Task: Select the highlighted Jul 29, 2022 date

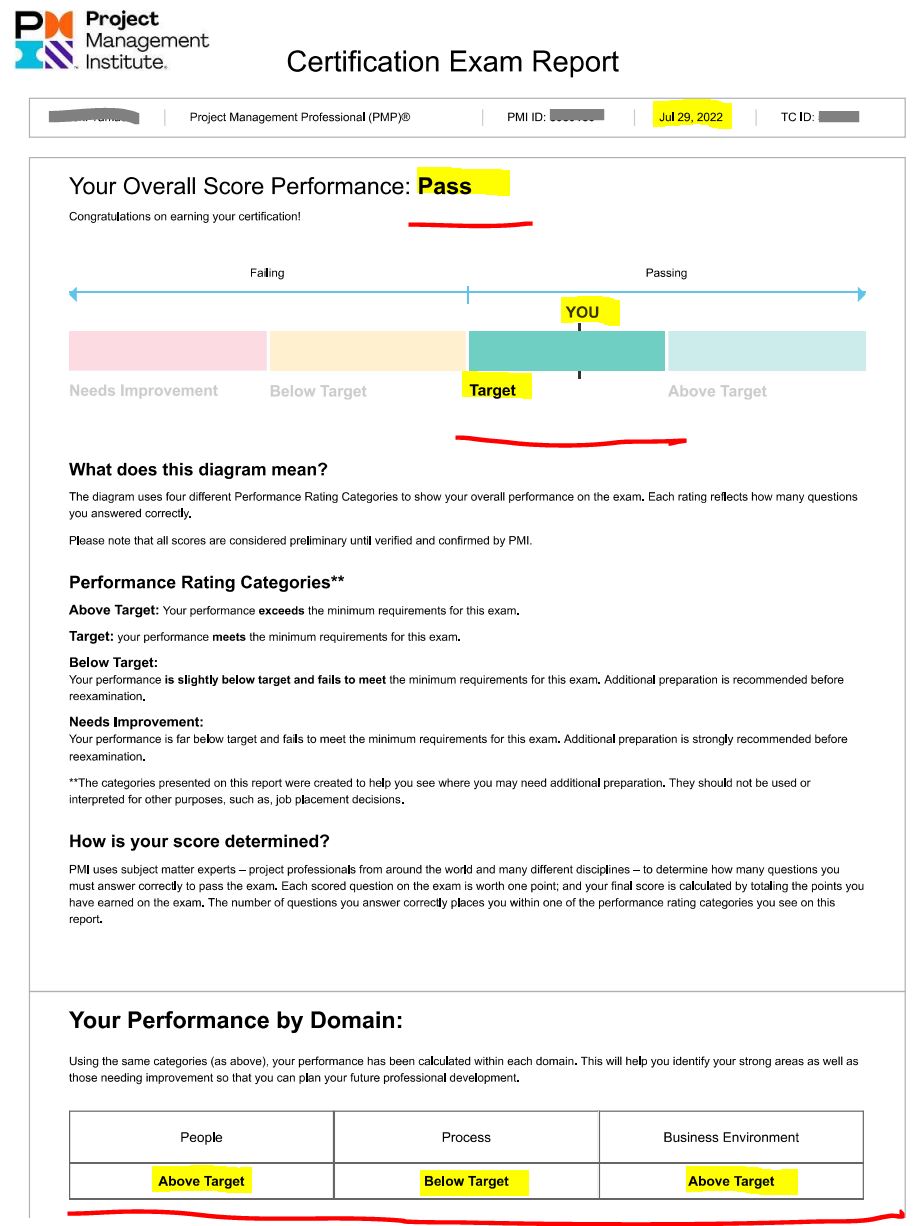Action: click(x=690, y=117)
